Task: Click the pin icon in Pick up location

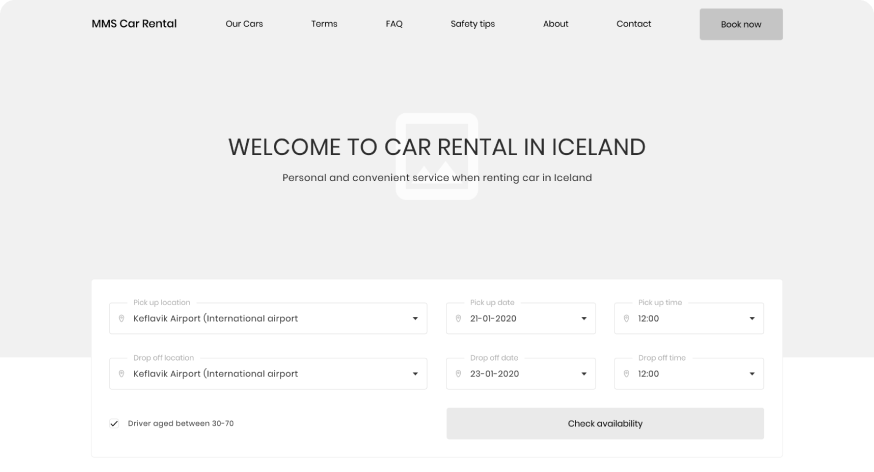Action: (x=122, y=319)
